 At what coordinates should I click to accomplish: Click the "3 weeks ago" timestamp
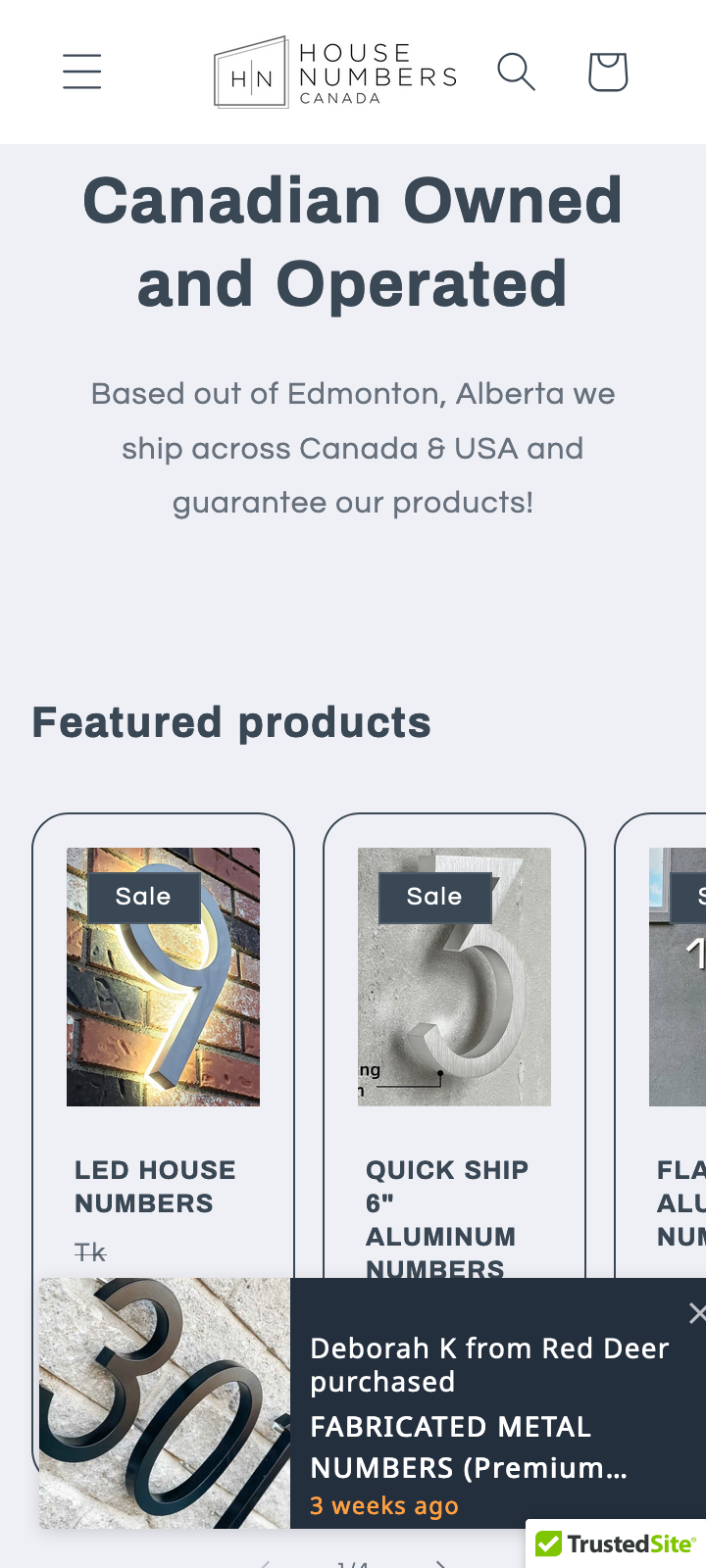pos(384,1506)
